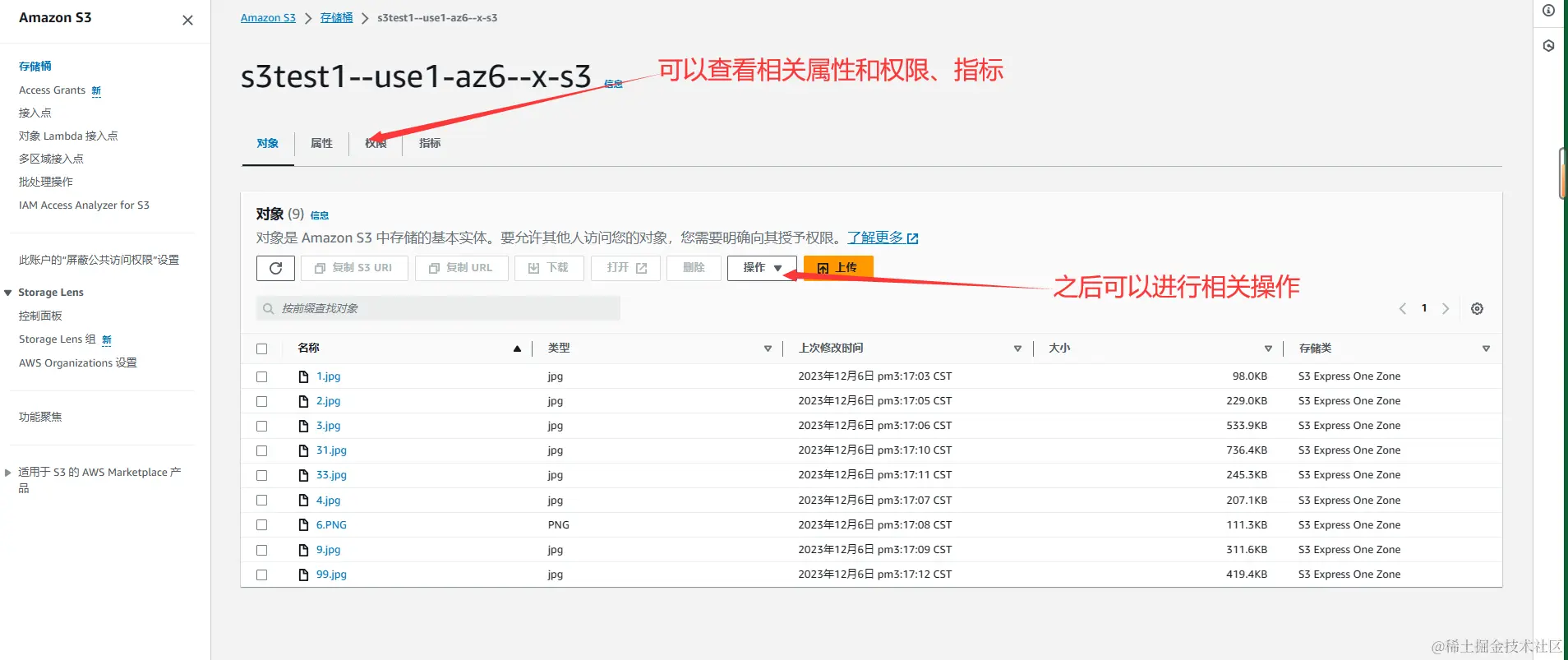The image size is (1568, 660).
Task: Collapse the Storage Lens section
Action: (8, 293)
